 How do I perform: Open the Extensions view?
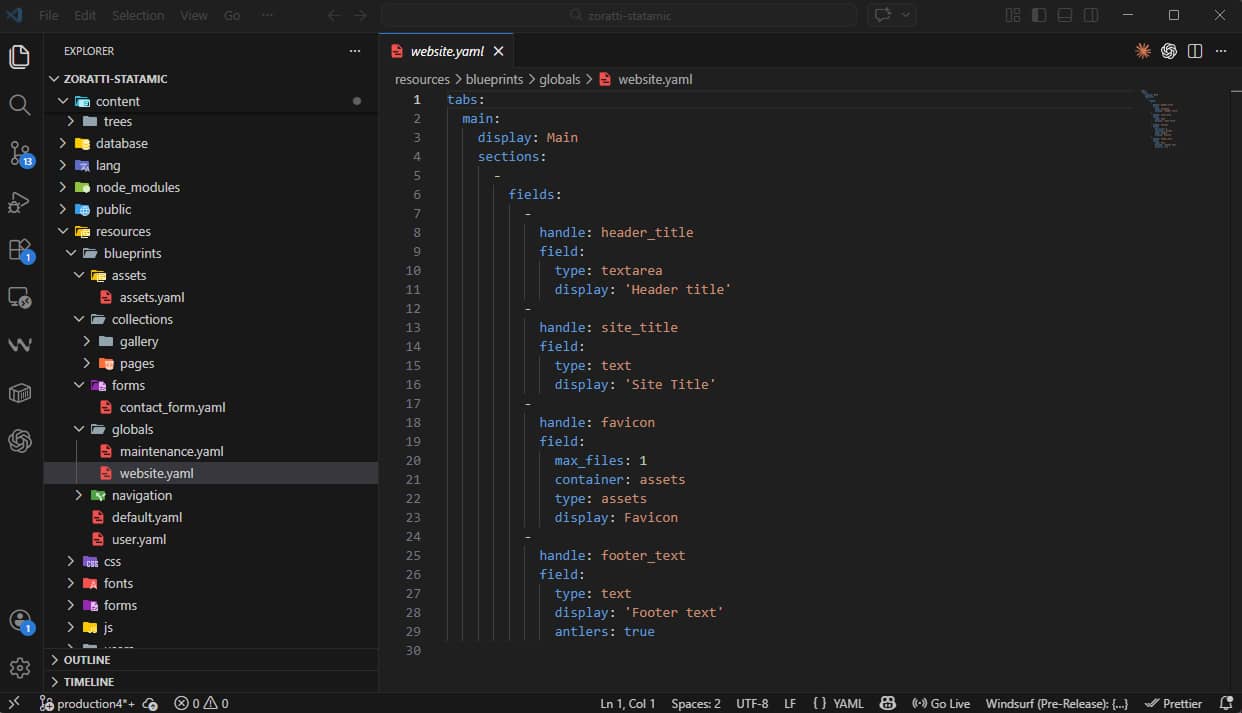pyautogui.click(x=20, y=249)
